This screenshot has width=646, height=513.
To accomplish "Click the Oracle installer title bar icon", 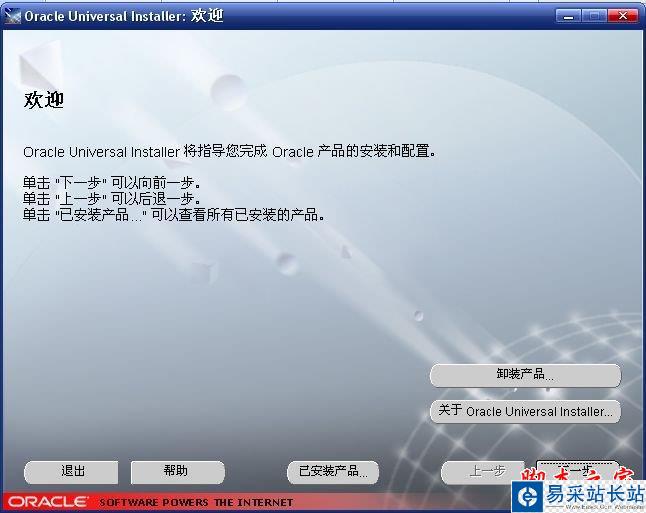I will click(x=12, y=16).
